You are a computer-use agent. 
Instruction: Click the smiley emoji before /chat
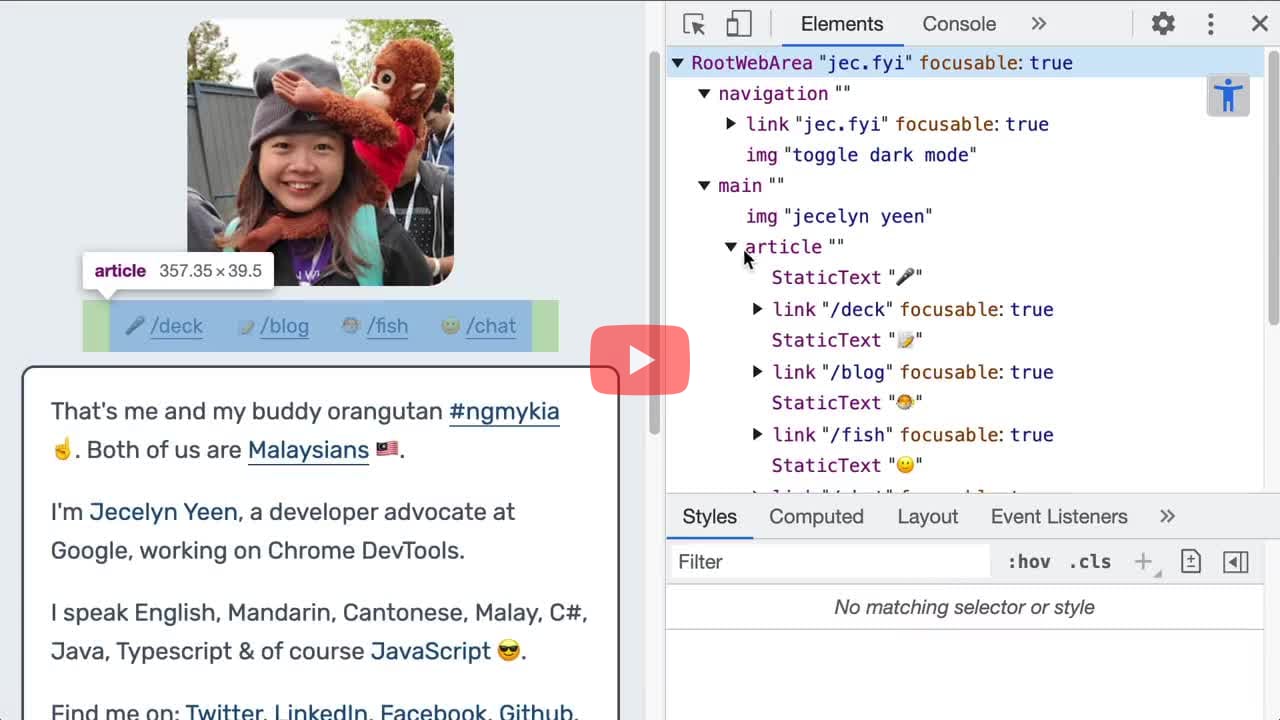(x=450, y=326)
